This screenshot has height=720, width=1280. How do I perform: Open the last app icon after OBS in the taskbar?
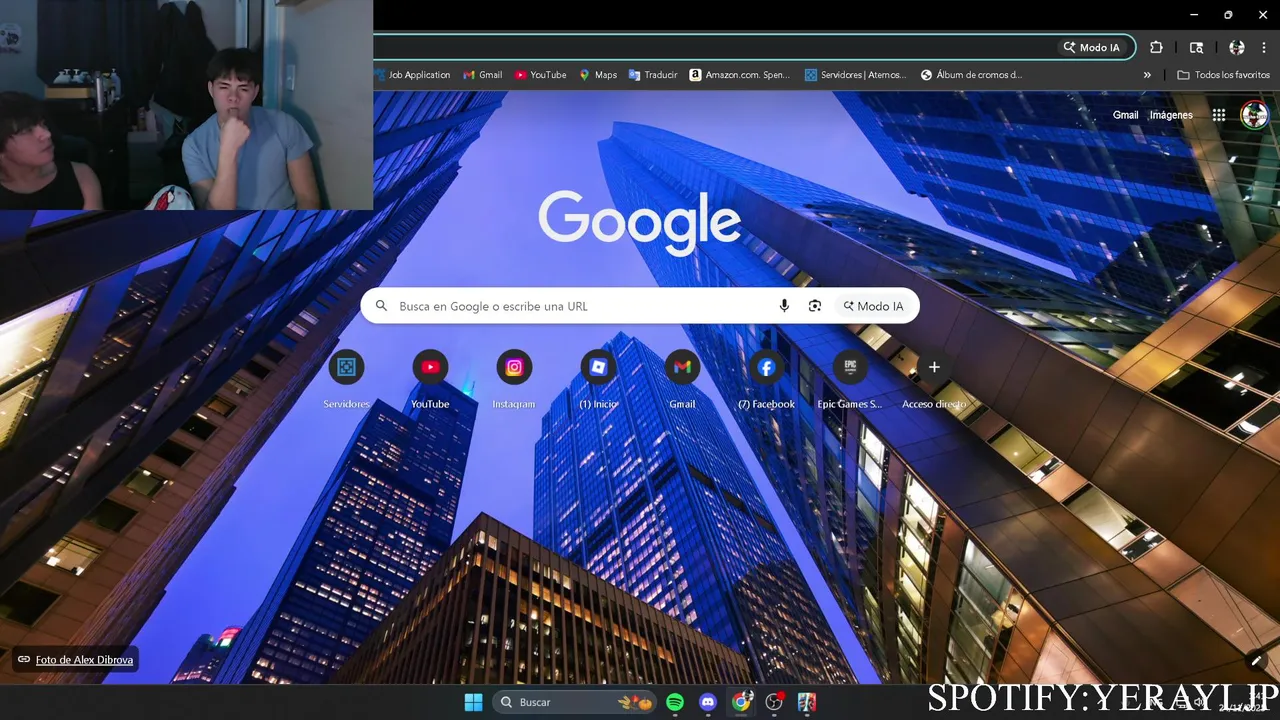807,702
